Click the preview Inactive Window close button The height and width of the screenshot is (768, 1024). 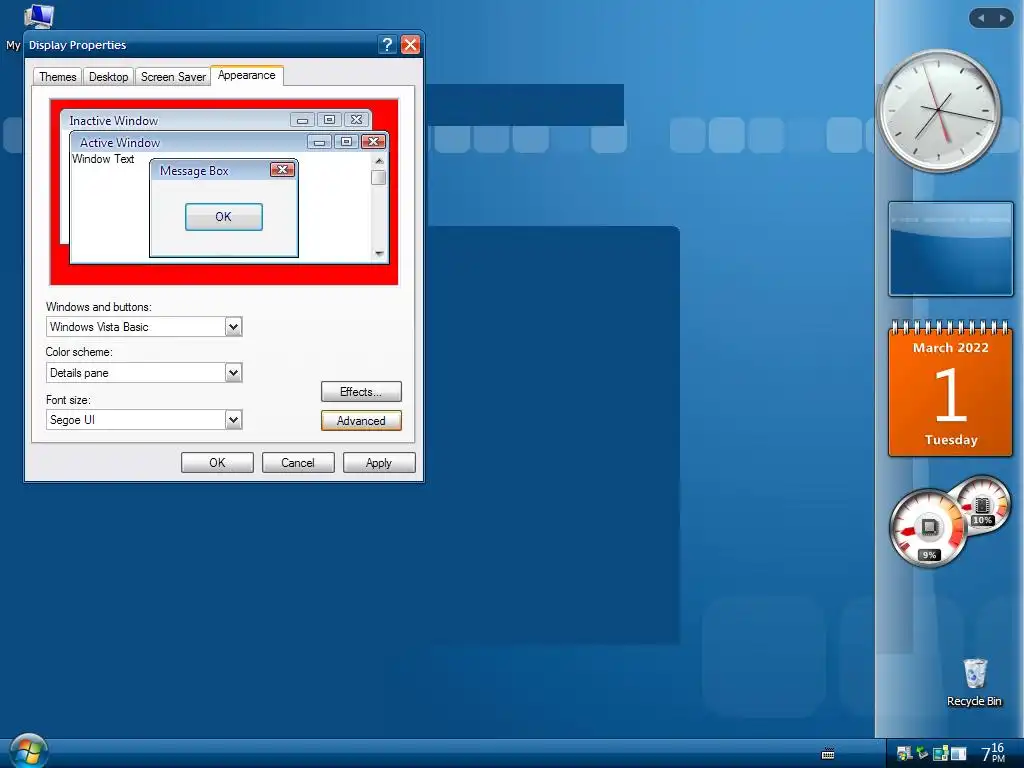356,120
